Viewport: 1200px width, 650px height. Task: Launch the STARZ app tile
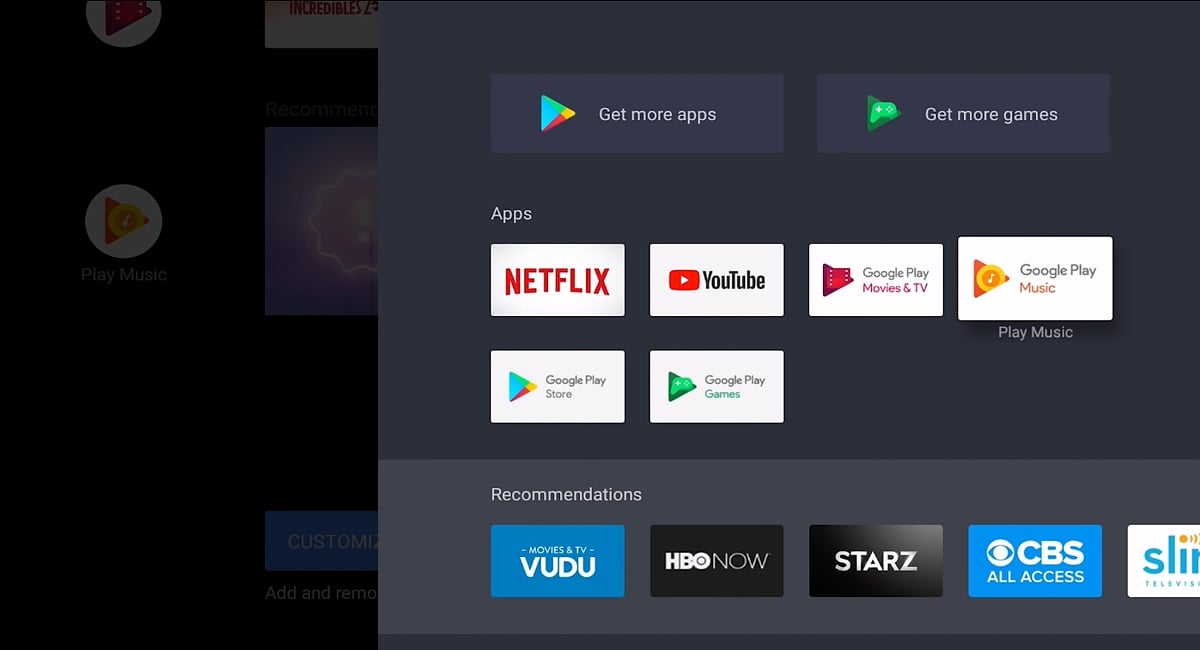tap(875, 561)
